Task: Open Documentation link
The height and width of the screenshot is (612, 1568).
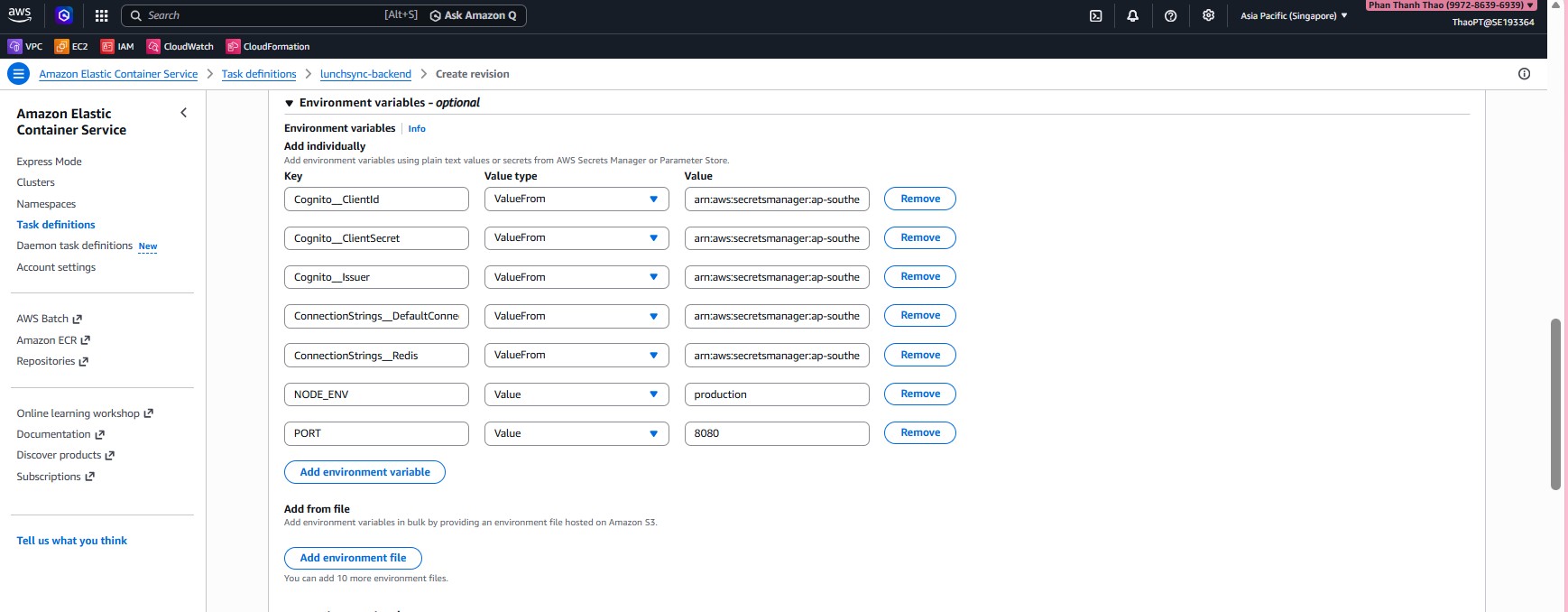Action: tap(60, 434)
